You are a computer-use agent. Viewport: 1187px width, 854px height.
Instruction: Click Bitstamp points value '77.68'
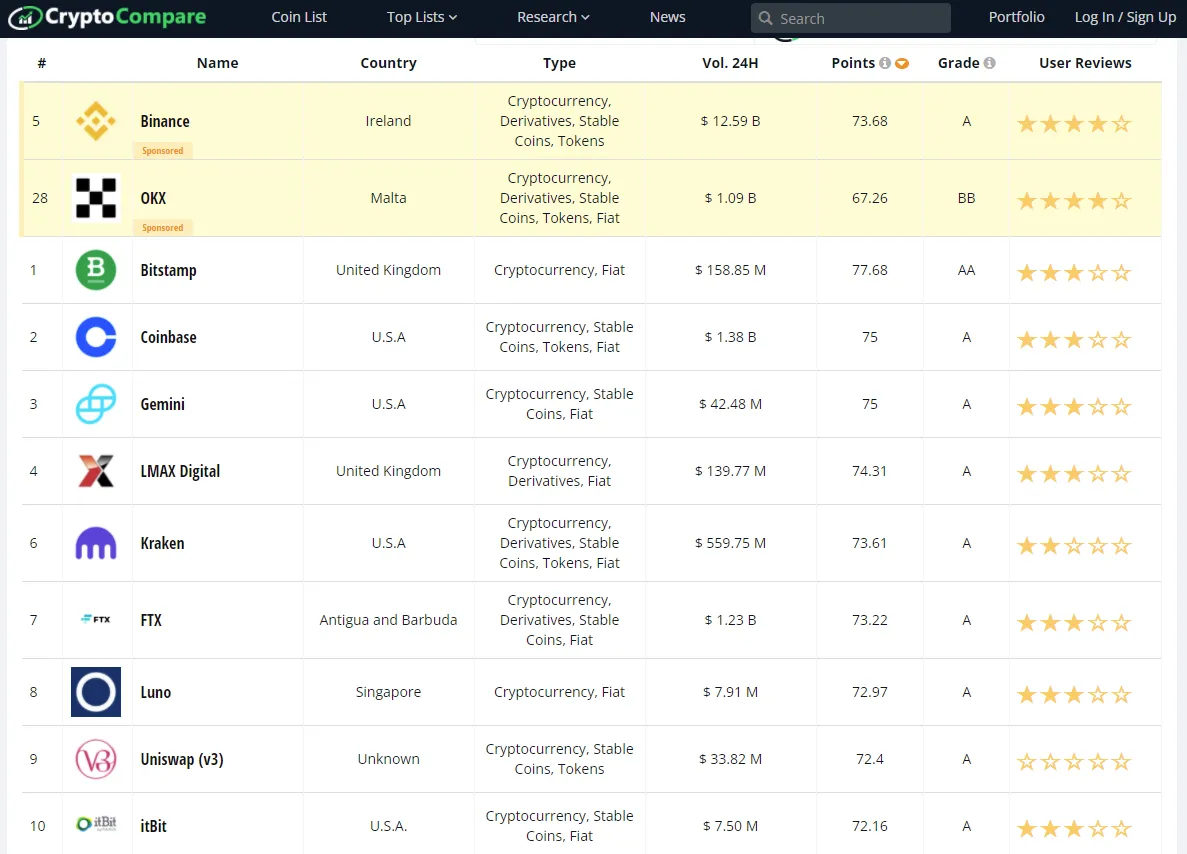pos(869,270)
